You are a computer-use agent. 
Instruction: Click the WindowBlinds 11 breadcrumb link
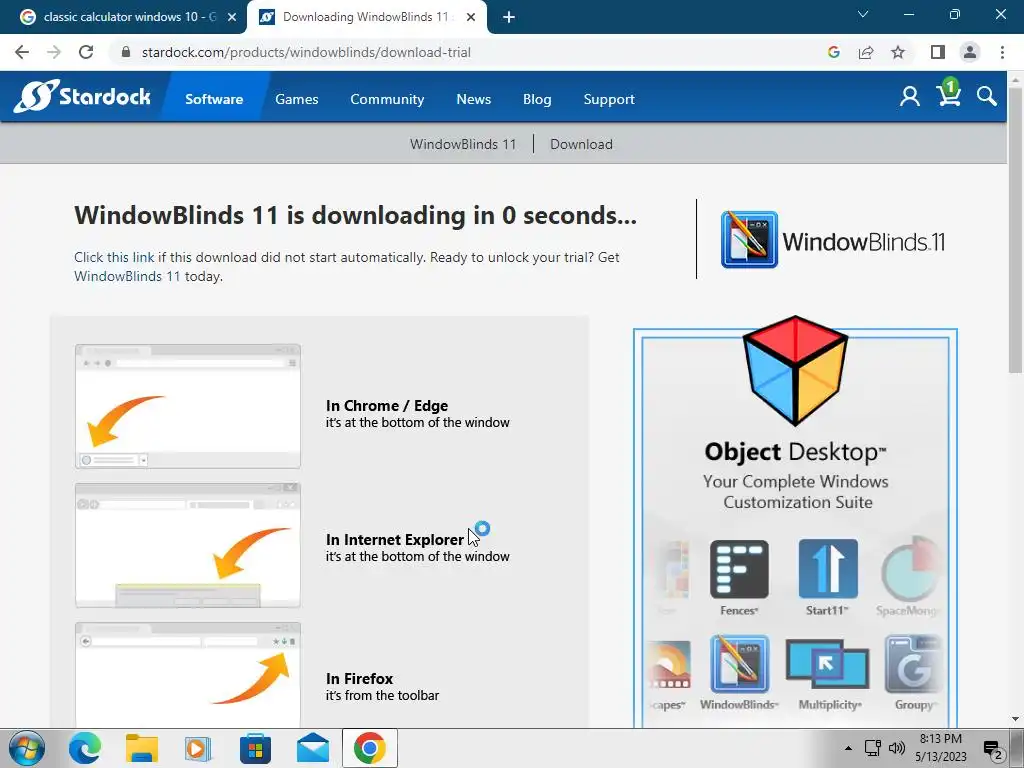[x=462, y=144]
